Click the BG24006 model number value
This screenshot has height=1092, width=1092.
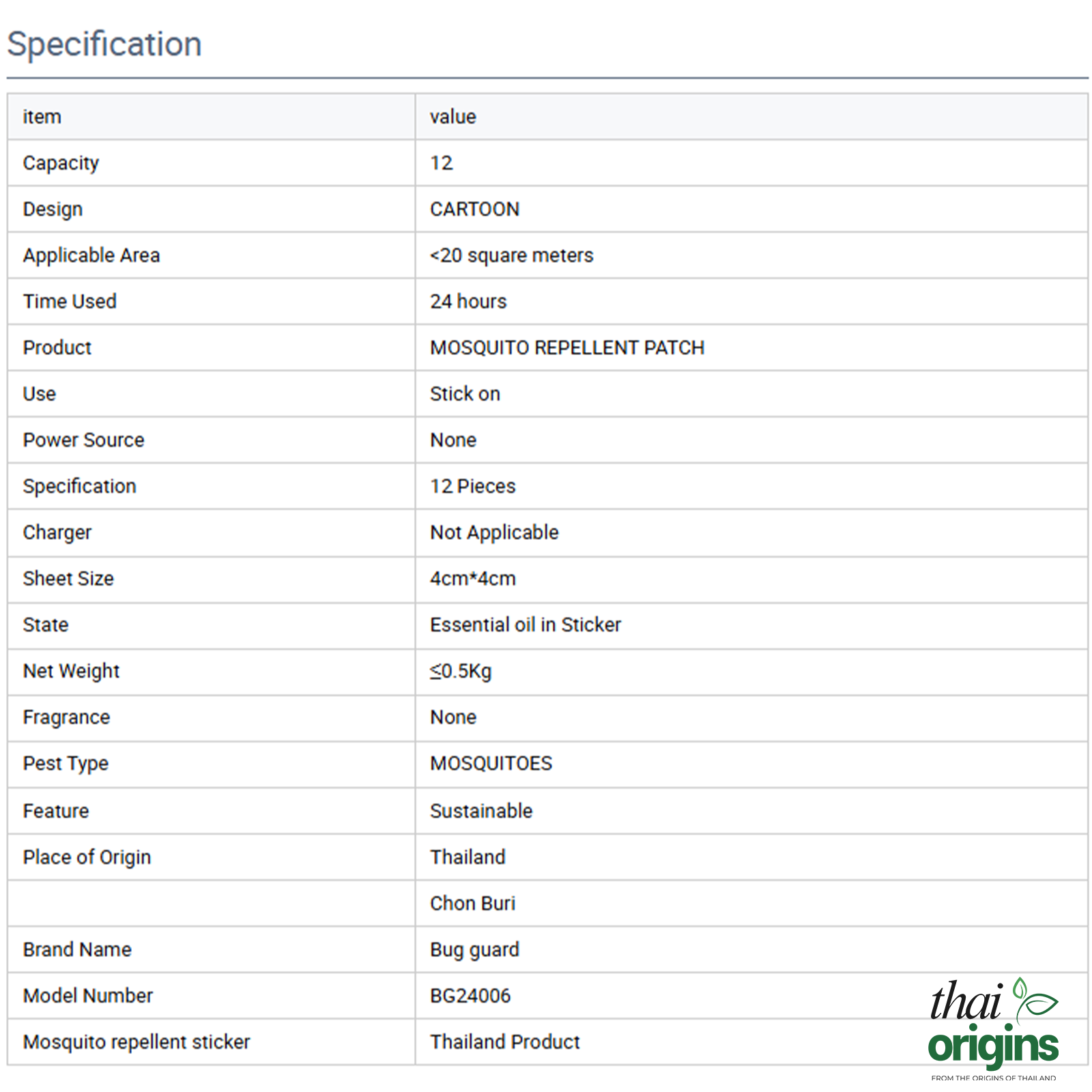[470, 996]
